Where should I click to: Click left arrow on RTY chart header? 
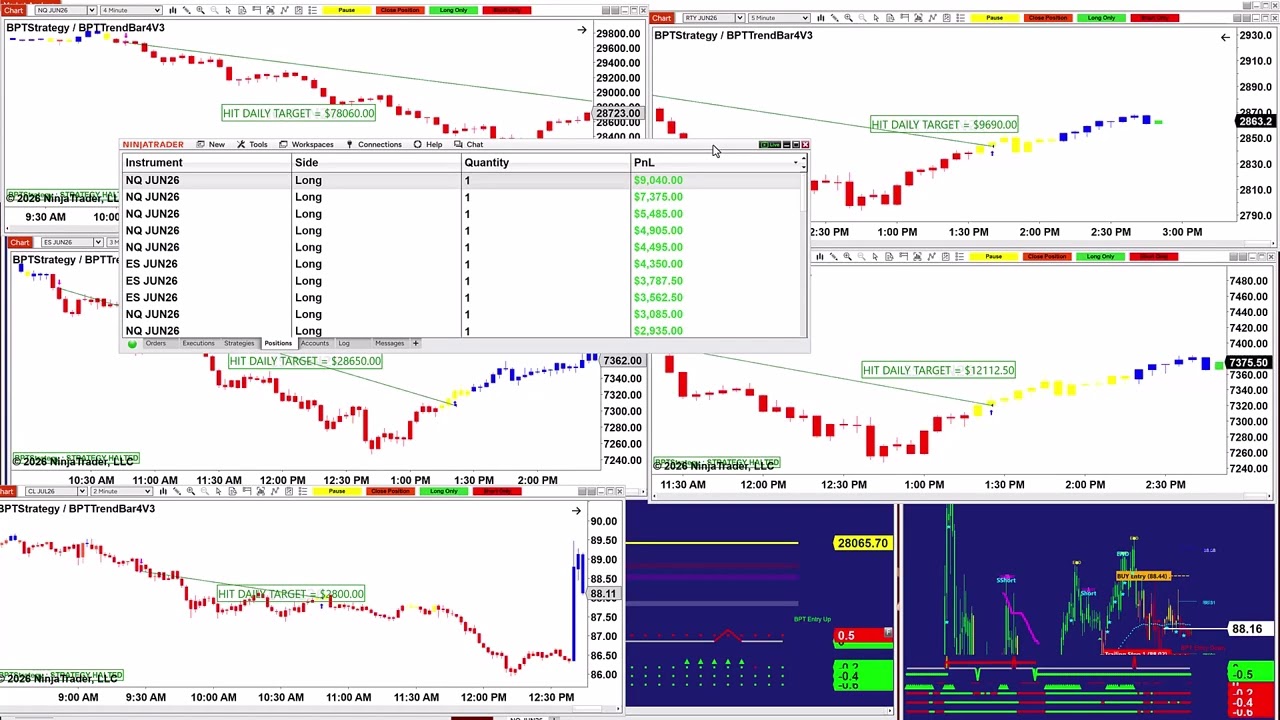(x=1225, y=38)
